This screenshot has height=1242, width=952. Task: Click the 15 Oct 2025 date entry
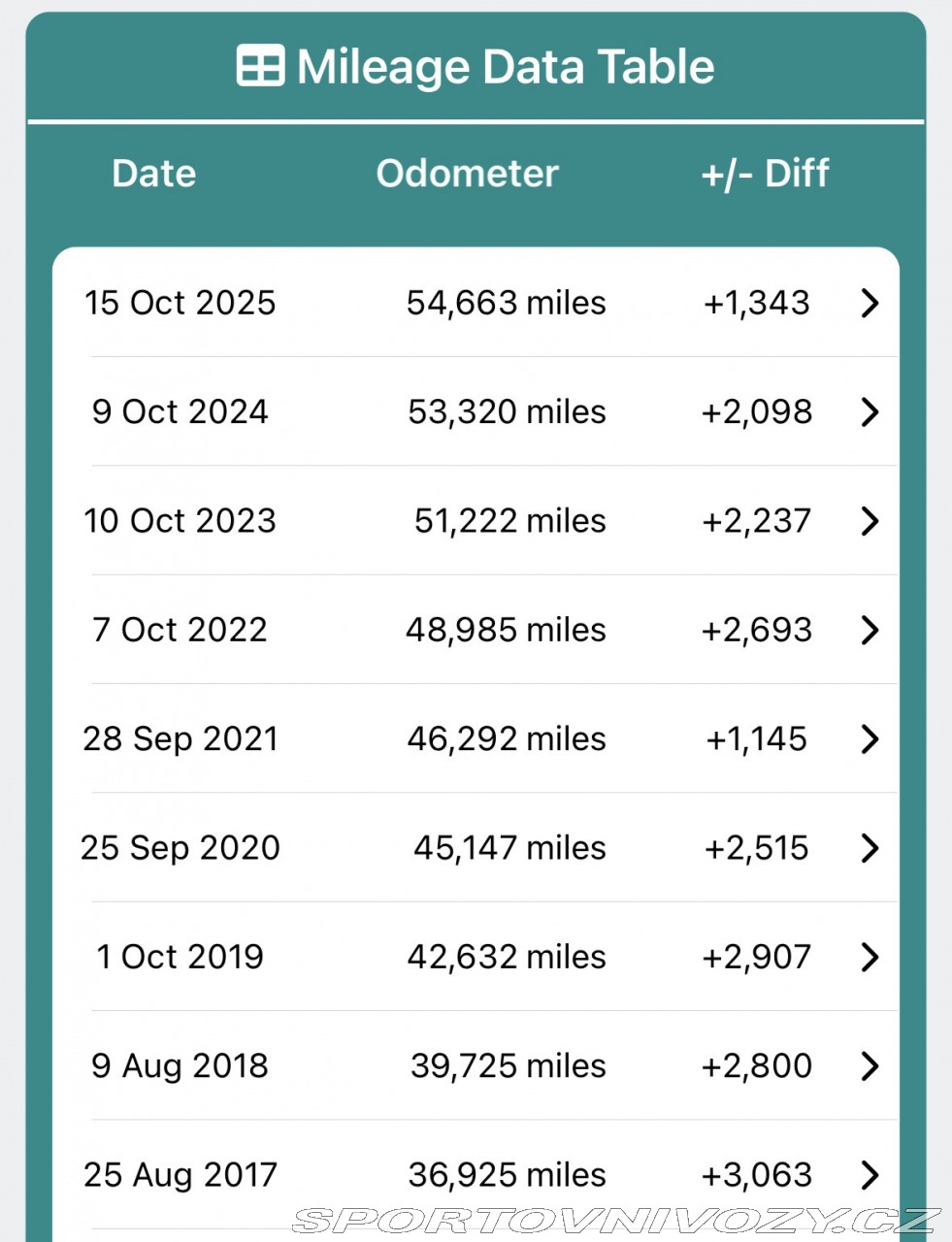[x=180, y=303]
